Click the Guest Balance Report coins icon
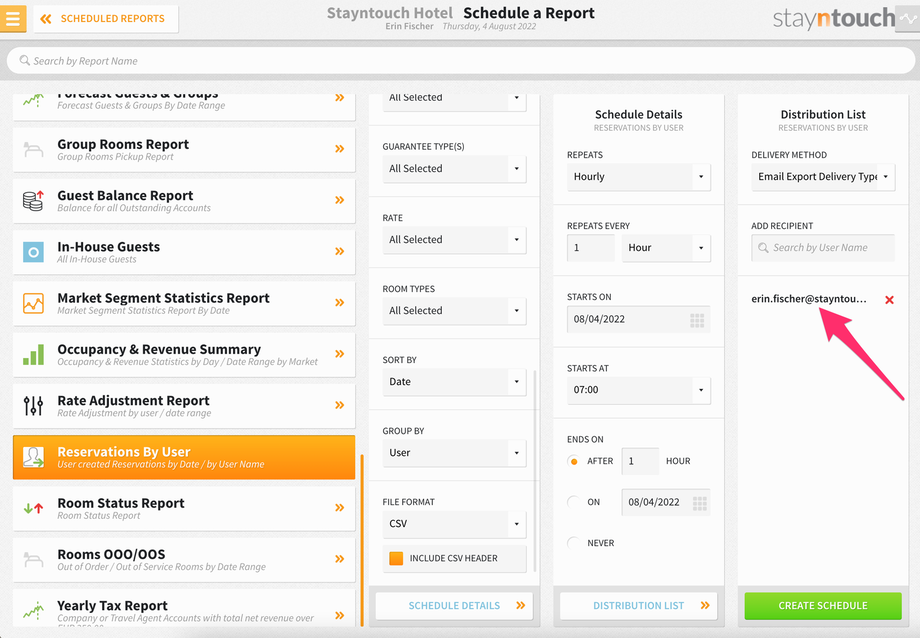The image size is (920, 638). click(x=33, y=201)
